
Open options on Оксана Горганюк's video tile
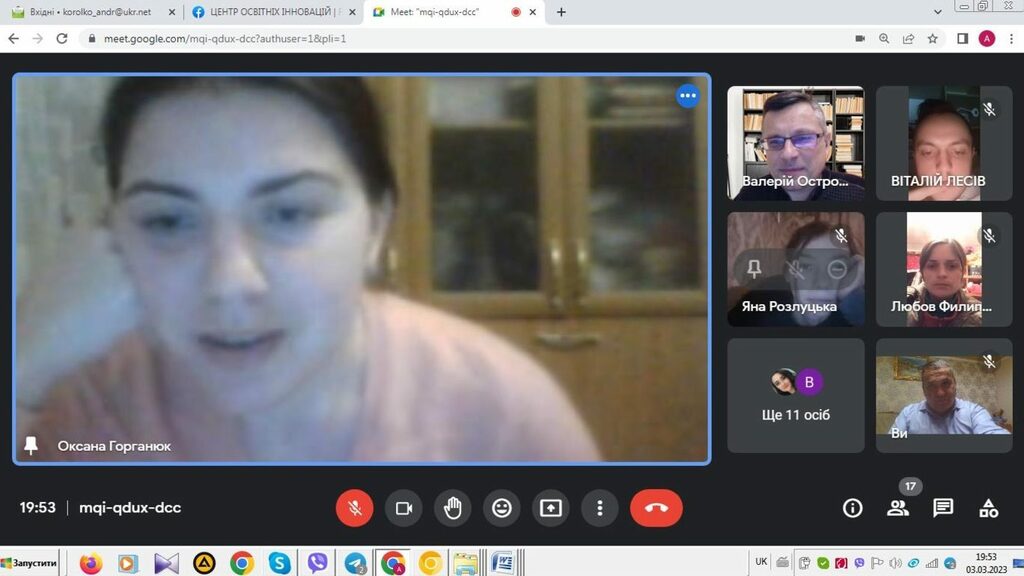(x=687, y=96)
